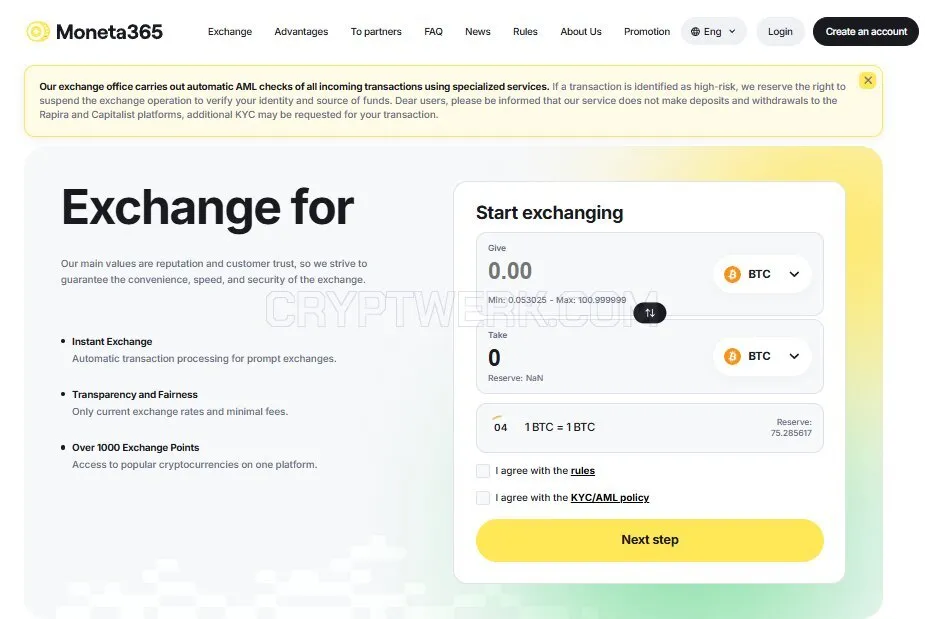Screen dimensions: 925x619
Task: Open the KYC/AML policy link
Action: 609,498
